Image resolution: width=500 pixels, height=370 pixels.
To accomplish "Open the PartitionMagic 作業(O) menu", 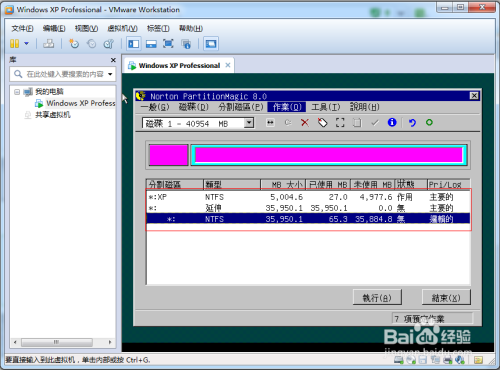I will point(287,107).
